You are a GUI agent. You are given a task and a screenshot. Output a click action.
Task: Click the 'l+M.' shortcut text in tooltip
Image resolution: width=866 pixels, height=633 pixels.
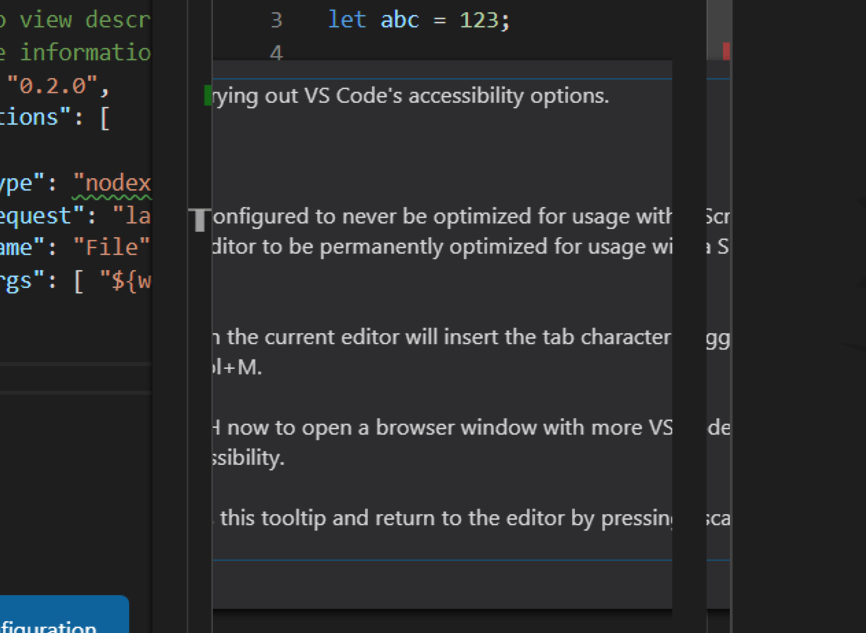[x=237, y=367]
